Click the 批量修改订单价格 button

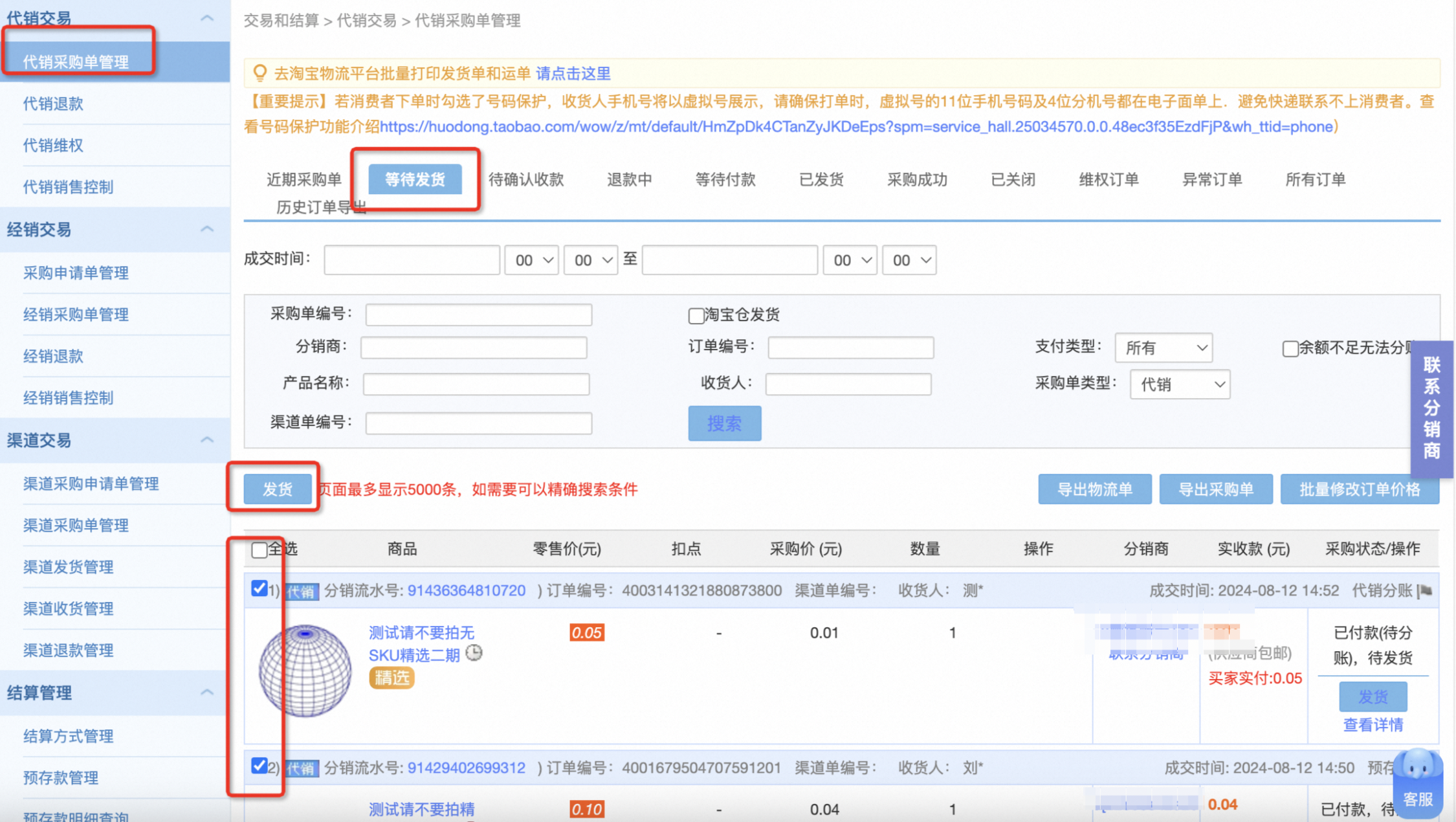pos(1360,489)
